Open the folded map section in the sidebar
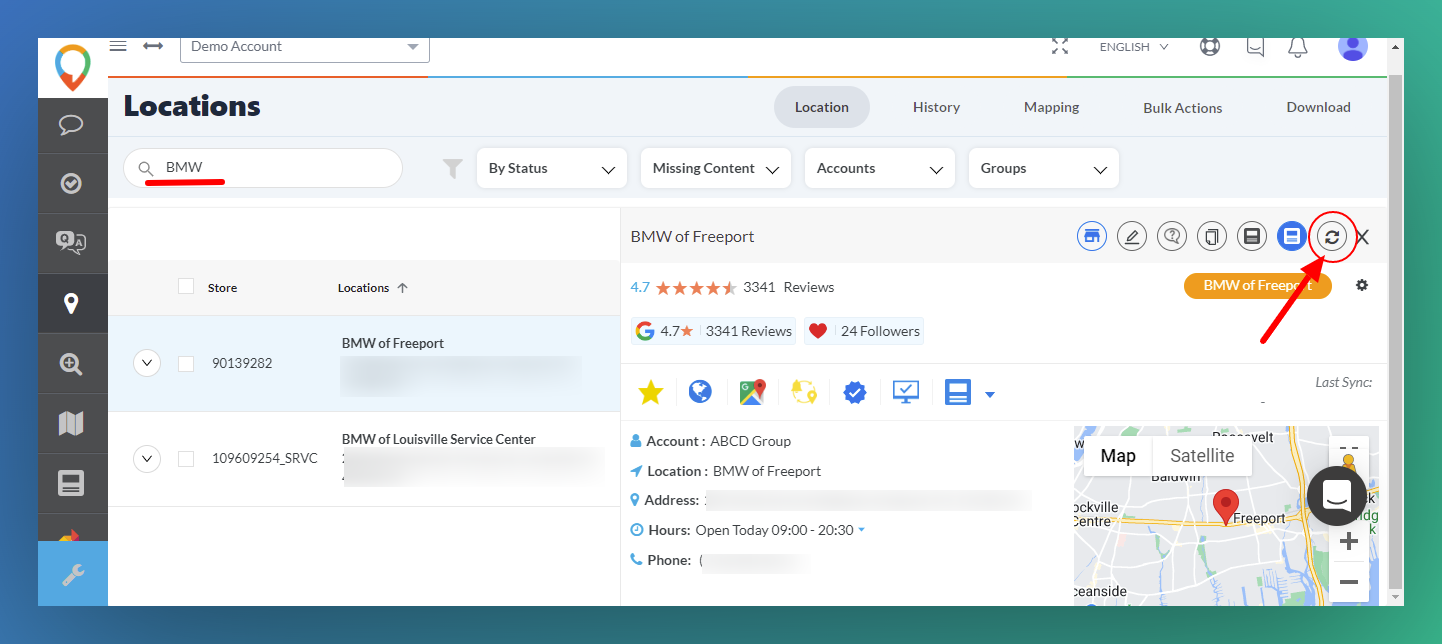Viewport: 1442px width, 644px height. (x=71, y=424)
